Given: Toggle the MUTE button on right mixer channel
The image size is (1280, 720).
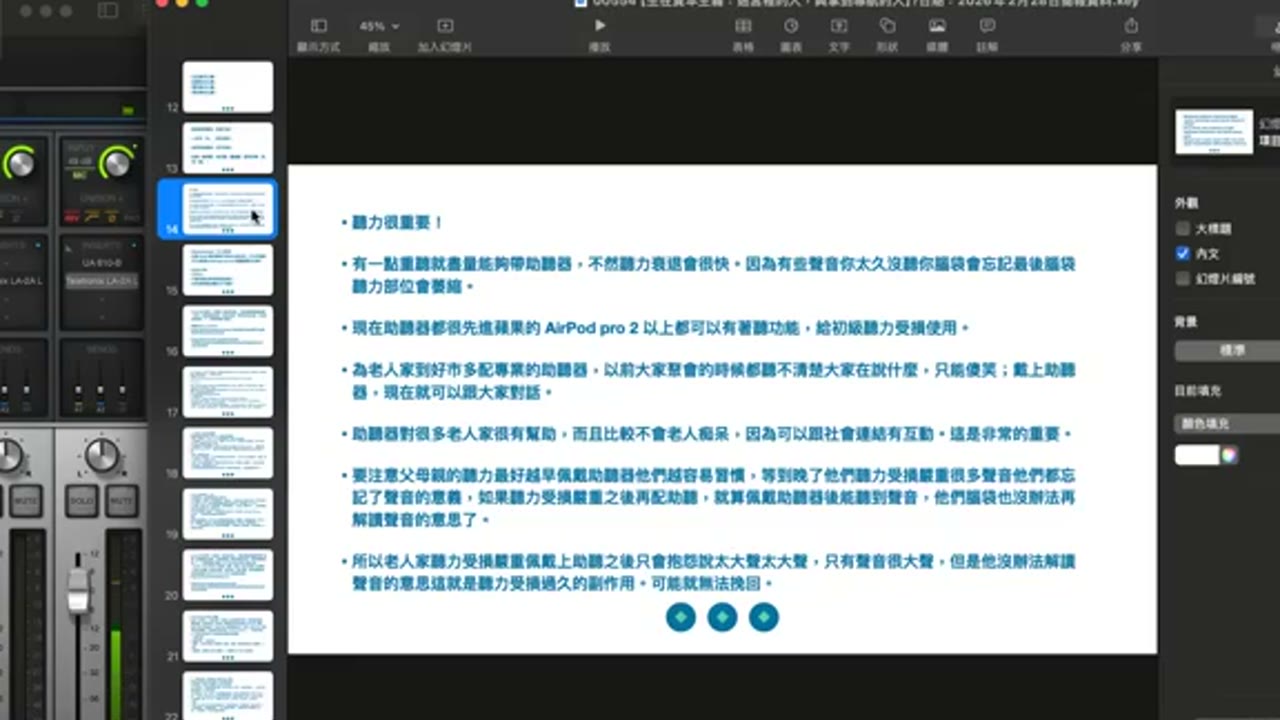Looking at the screenshot, I should [122, 500].
